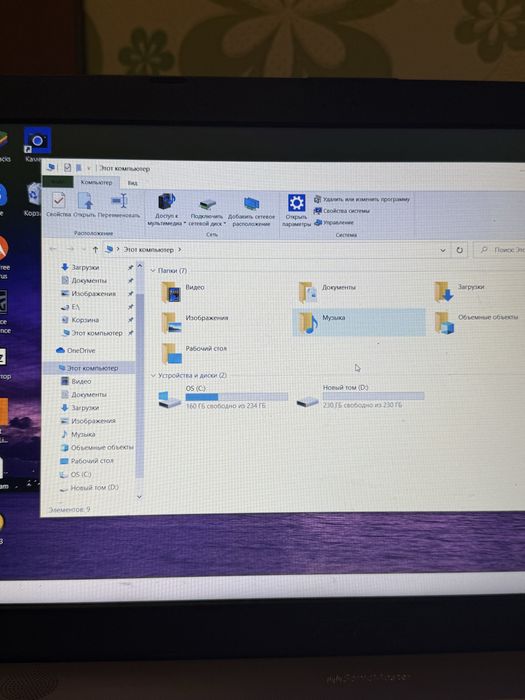Collapse the Папки (7) group
The image size is (525, 700).
click(153, 271)
